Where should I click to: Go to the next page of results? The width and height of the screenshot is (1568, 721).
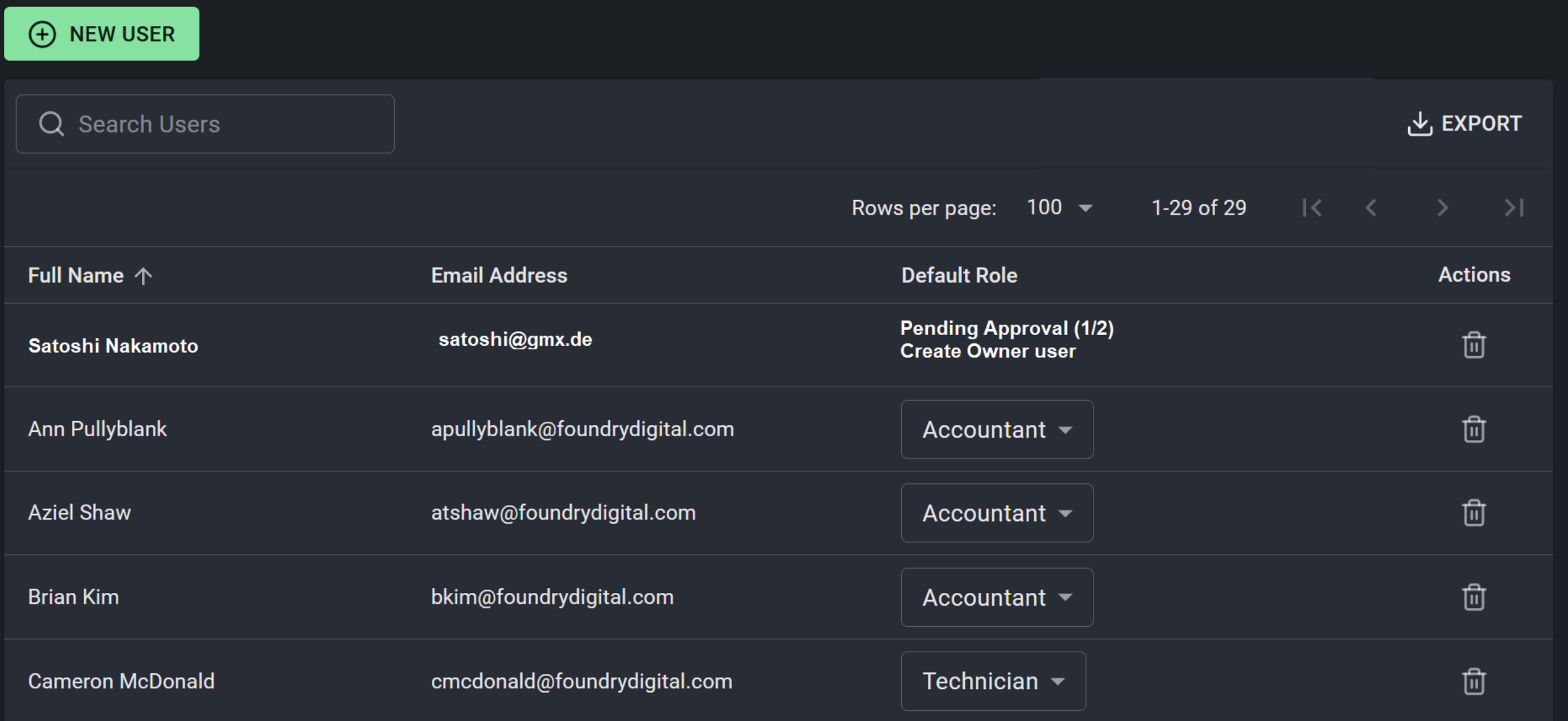coord(1441,207)
